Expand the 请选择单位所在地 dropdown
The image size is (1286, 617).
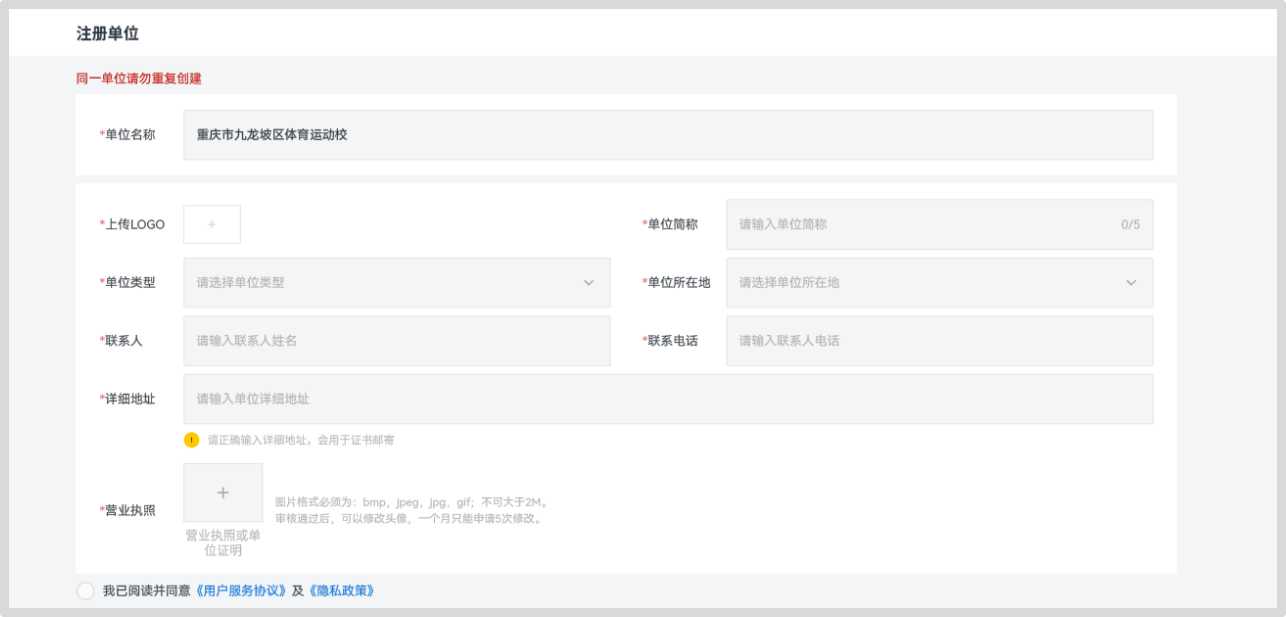point(938,283)
